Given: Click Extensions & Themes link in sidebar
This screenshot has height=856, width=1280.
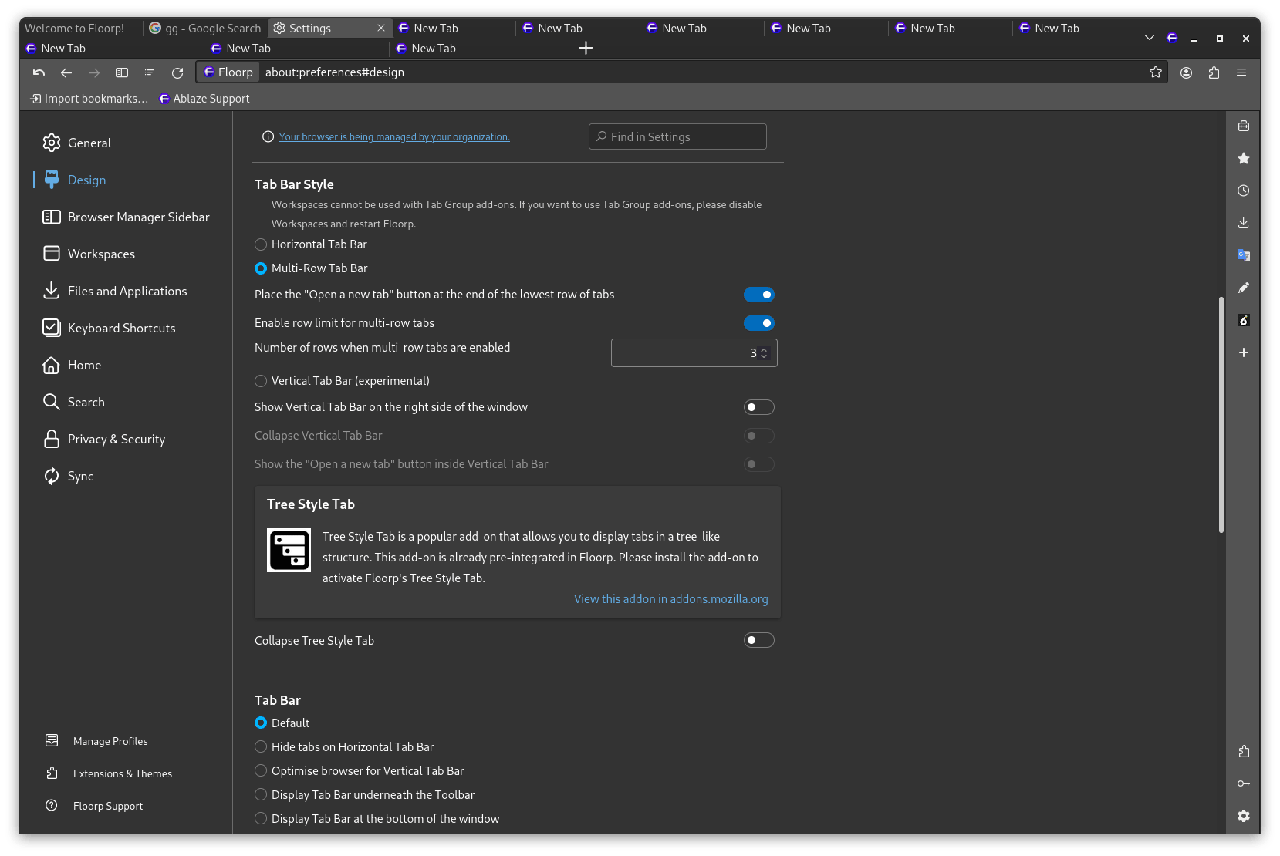Looking at the screenshot, I should (x=122, y=774).
